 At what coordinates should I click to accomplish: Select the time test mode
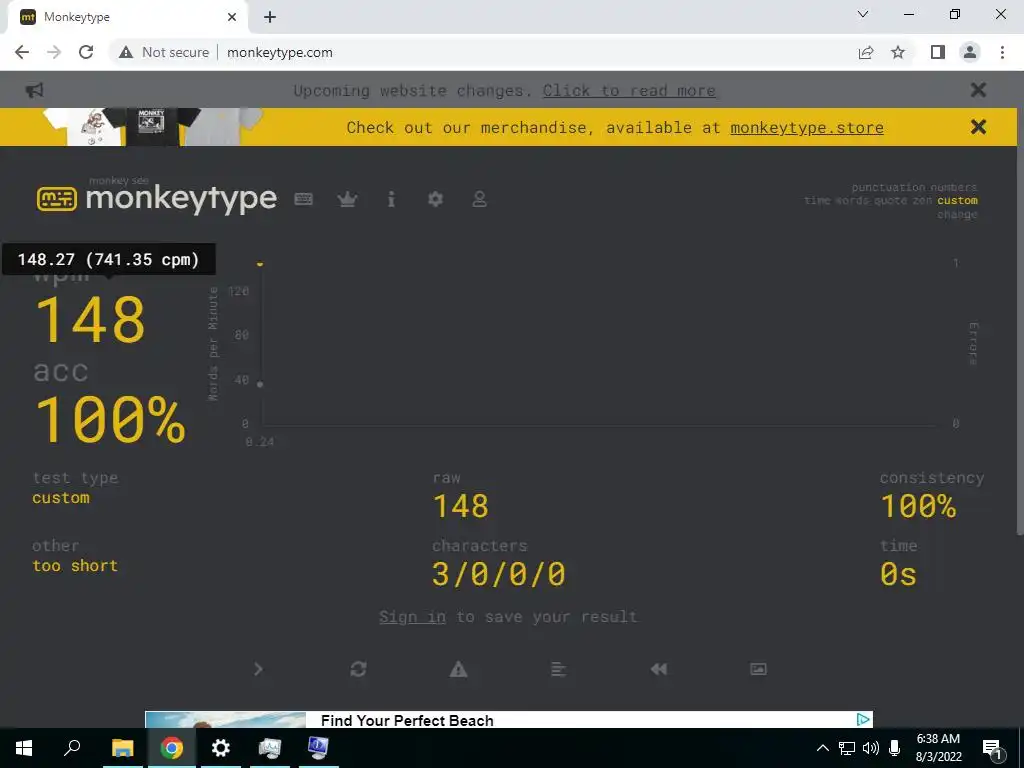(x=817, y=200)
